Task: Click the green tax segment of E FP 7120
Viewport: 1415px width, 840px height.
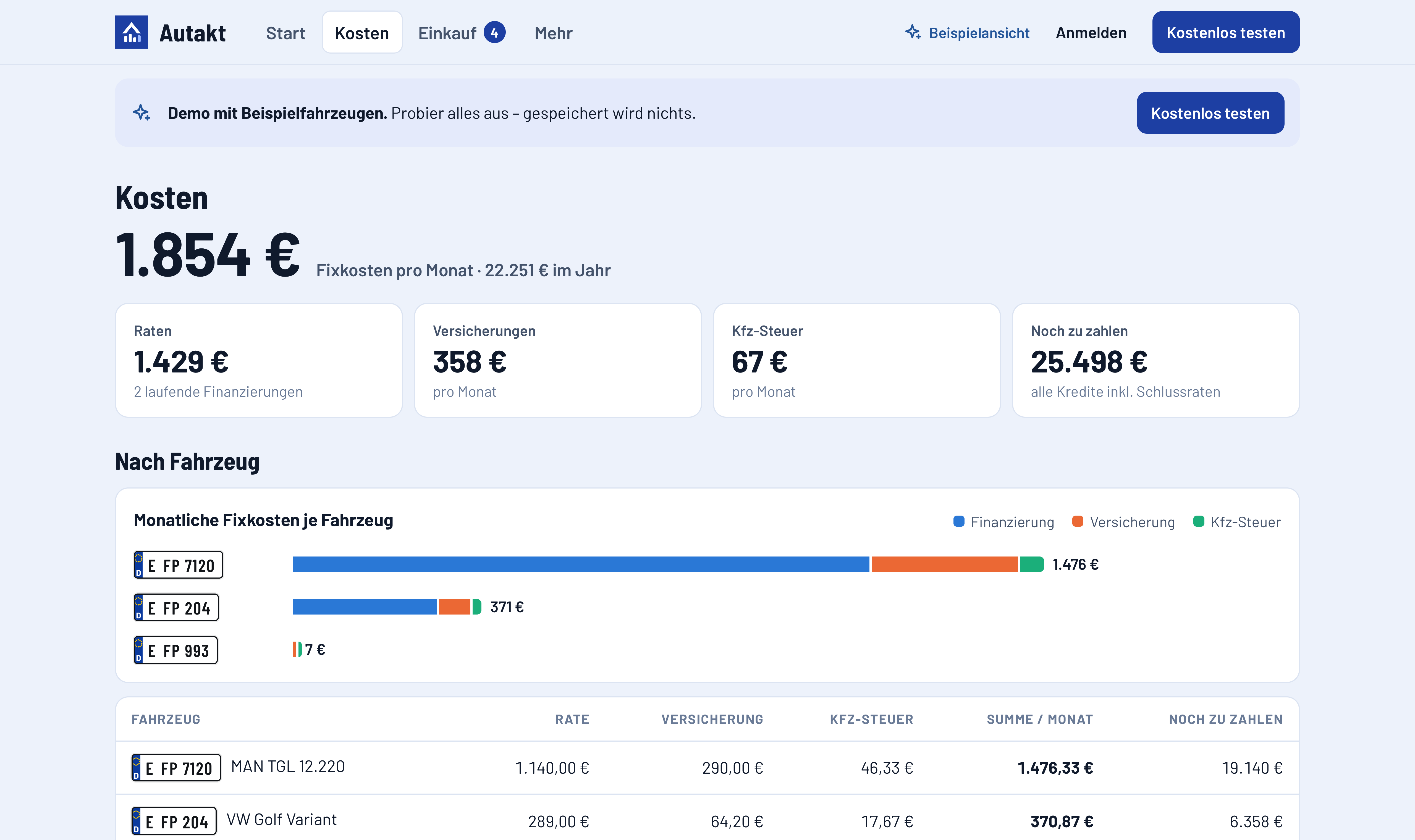Action: [1032, 564]
